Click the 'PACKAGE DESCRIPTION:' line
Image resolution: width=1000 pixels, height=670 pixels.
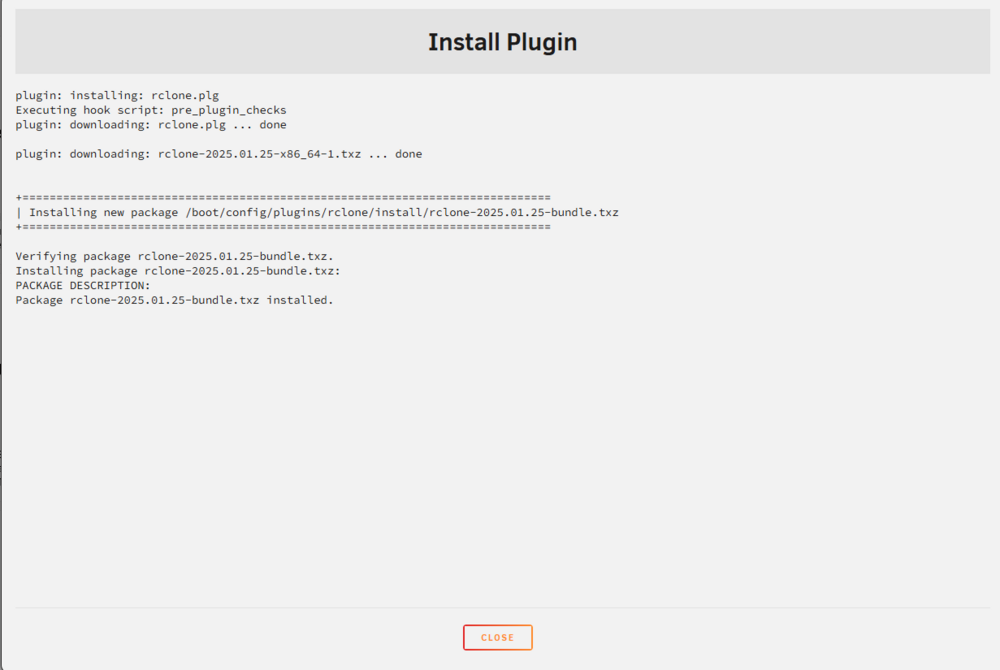click(x=83, y=286)
